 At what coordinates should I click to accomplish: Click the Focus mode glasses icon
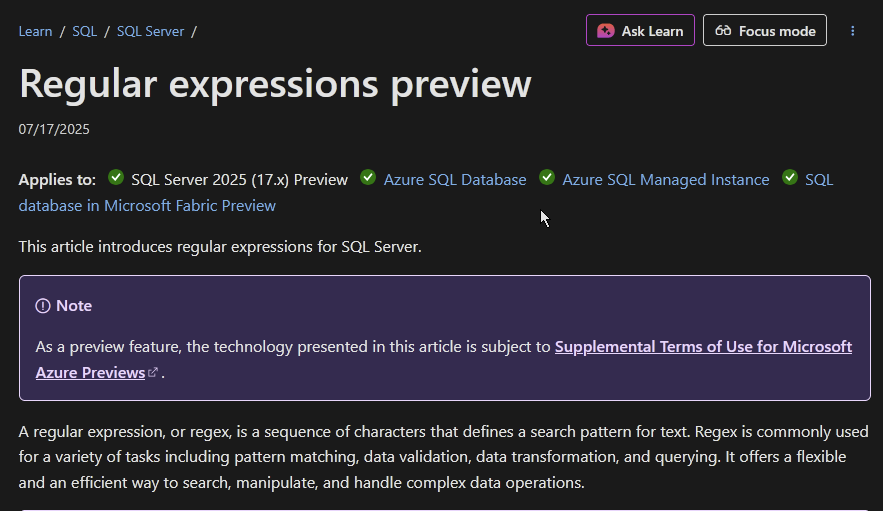point(724,31)
